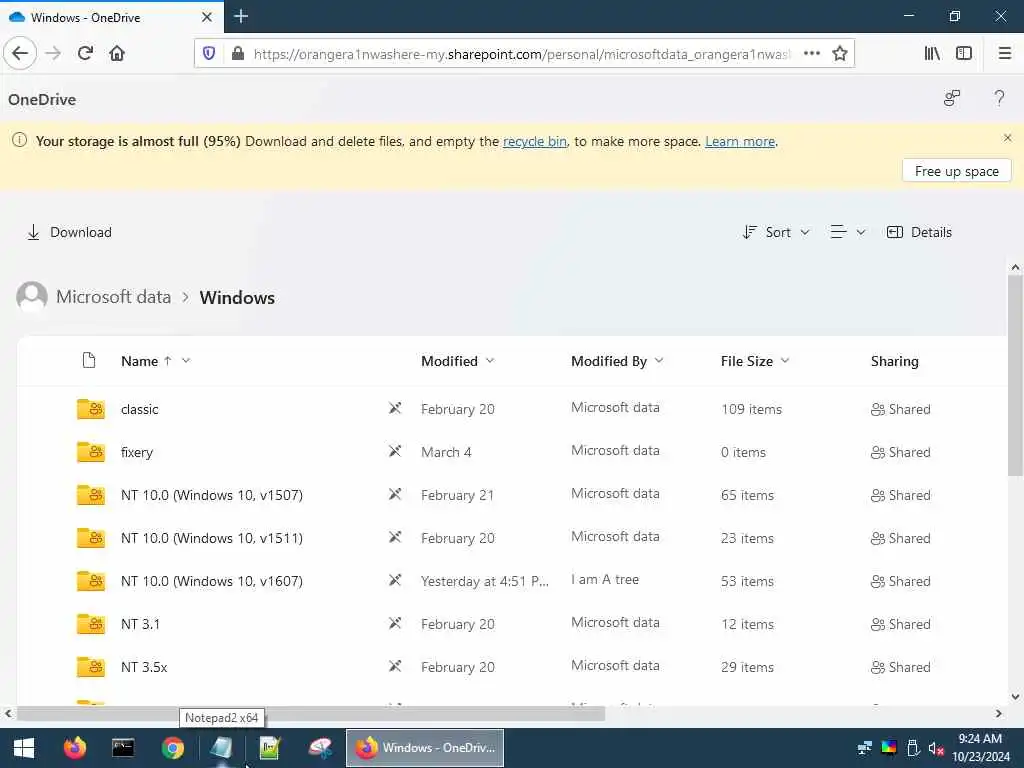1024x768 pixels.
Task: Open OneDrive help question mark
Action: pyautogui.click(x=999, y=99)
